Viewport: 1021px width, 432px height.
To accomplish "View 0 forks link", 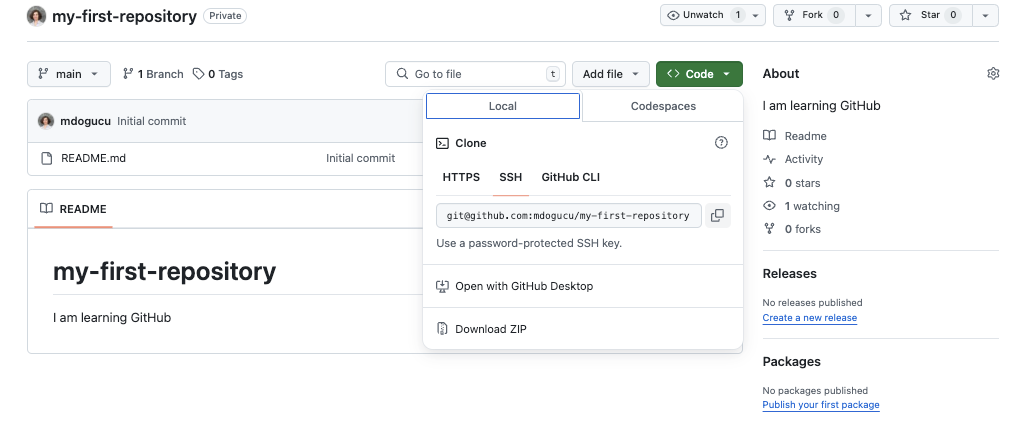I will [802, 229].
